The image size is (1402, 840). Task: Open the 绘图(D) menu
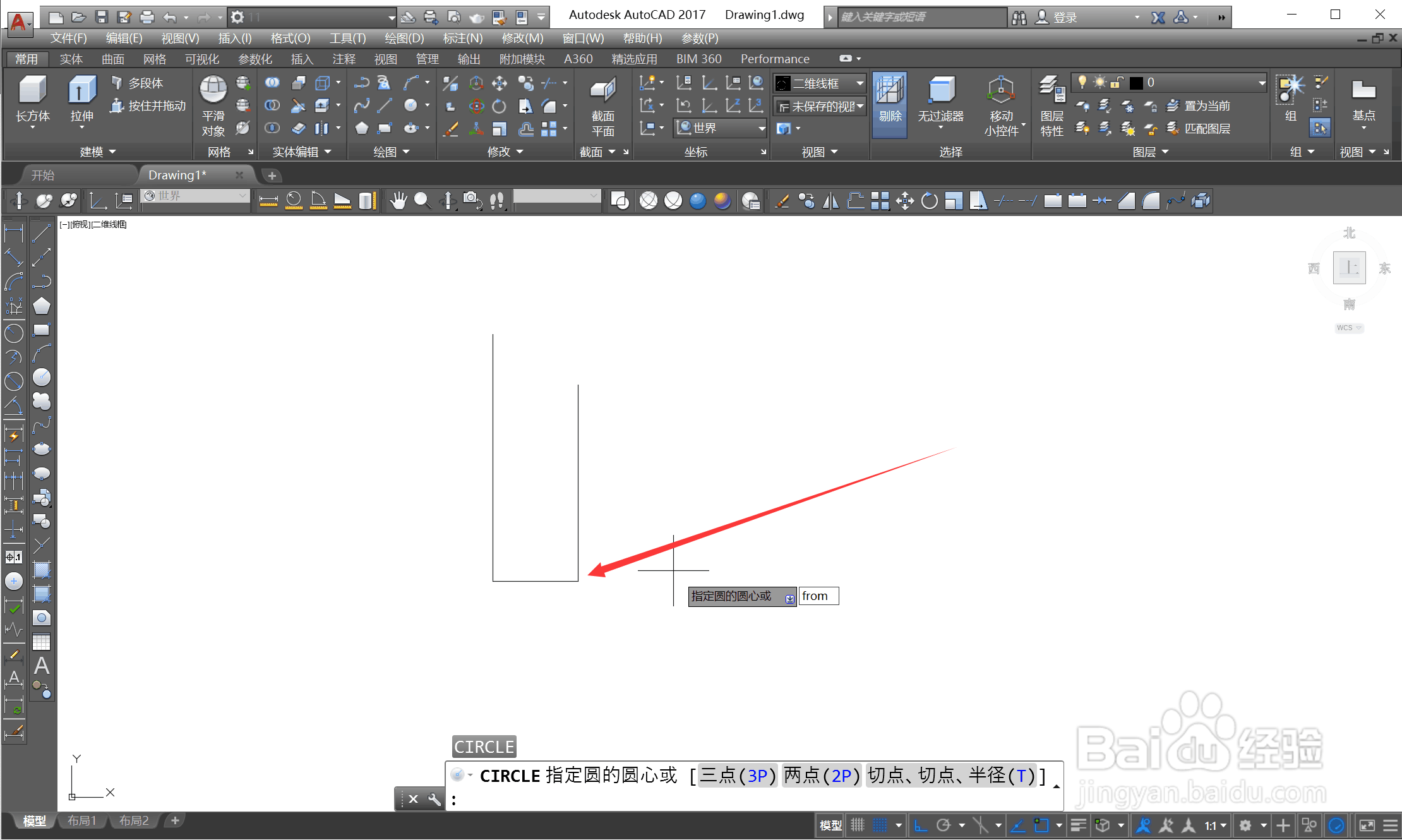tap(404, 39)
